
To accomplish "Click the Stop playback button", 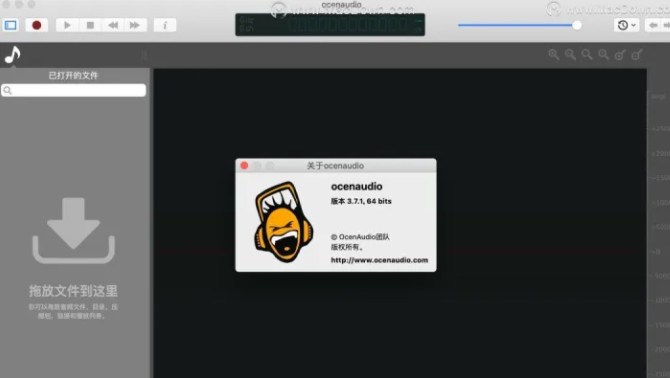I will 90,25.
